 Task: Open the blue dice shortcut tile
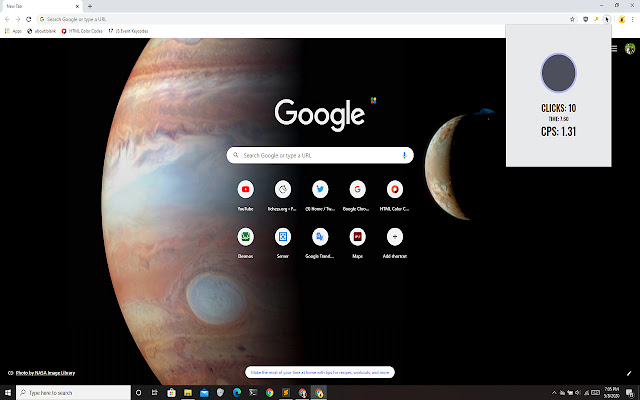pyautogui.click(x=282, y=242)
